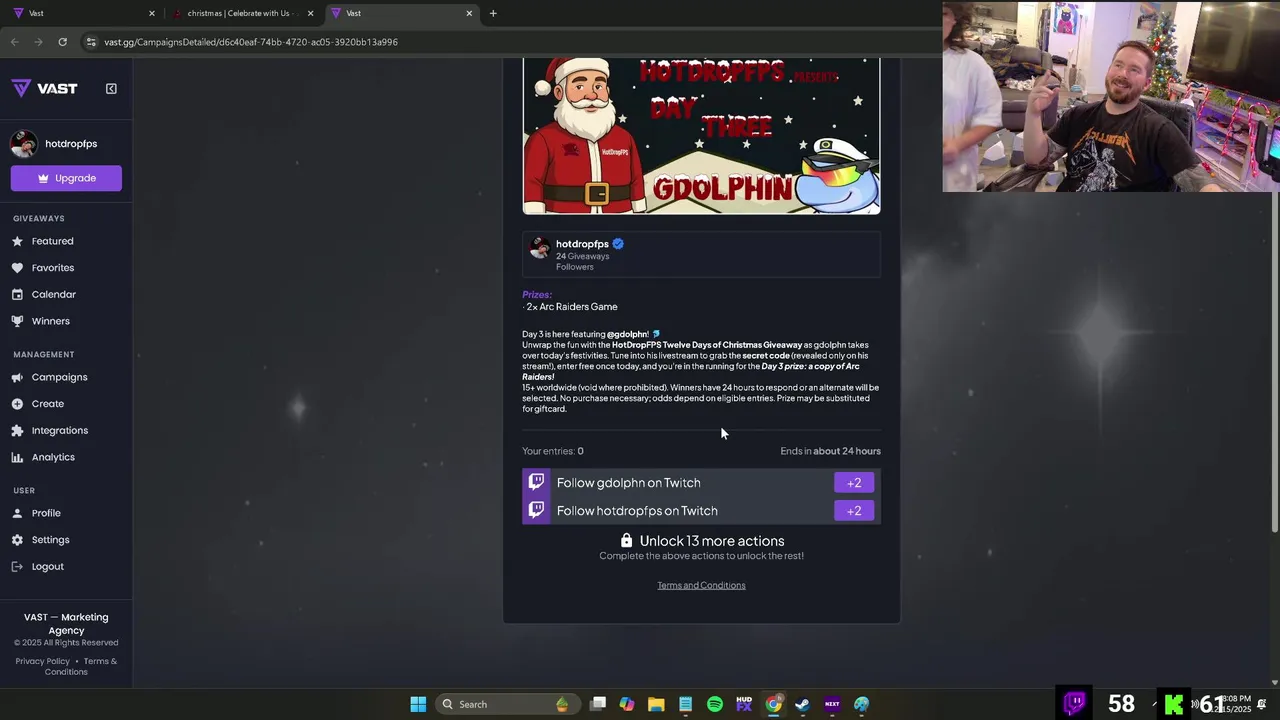Open sidebar footer Terms & Conditions link

click(x=81, y=666)
